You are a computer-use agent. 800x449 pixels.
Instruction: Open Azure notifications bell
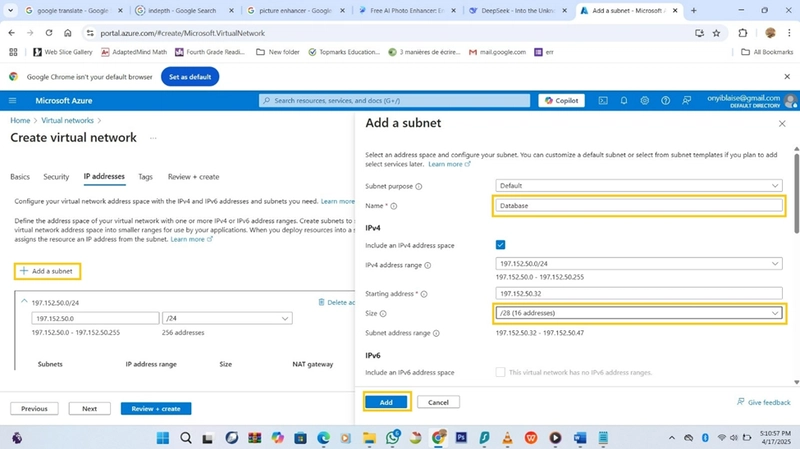point(624,101)
